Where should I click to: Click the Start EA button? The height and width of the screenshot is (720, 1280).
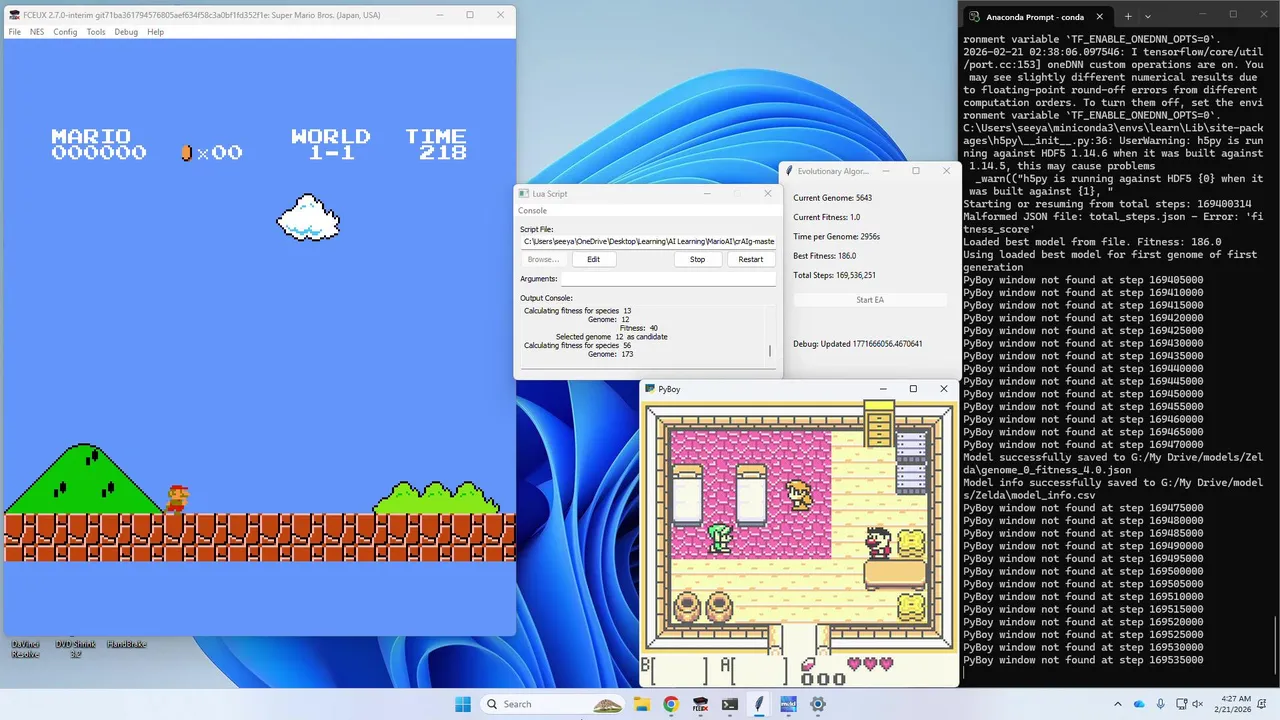870,300
